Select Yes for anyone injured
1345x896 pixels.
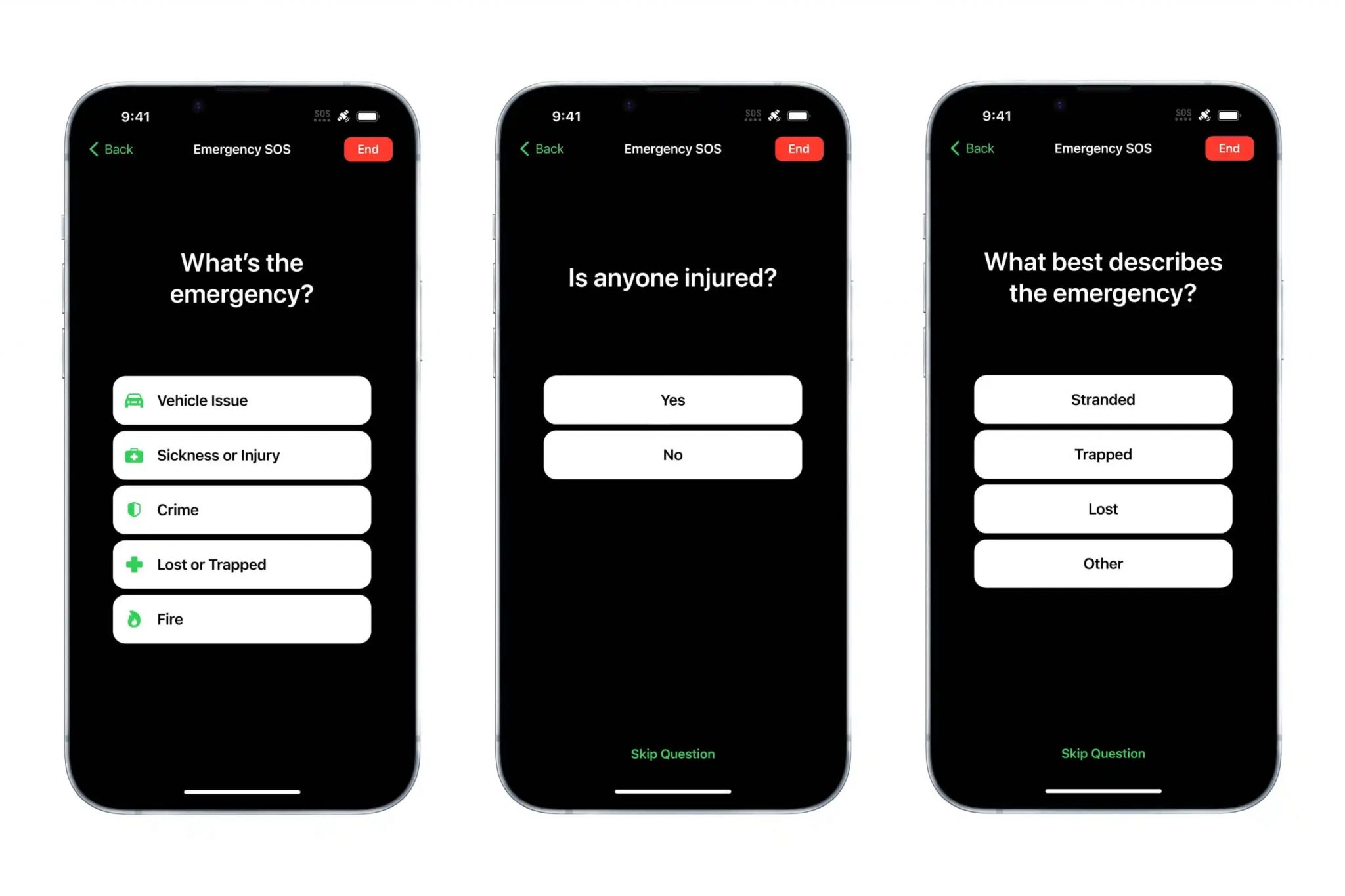click(672, 399)
